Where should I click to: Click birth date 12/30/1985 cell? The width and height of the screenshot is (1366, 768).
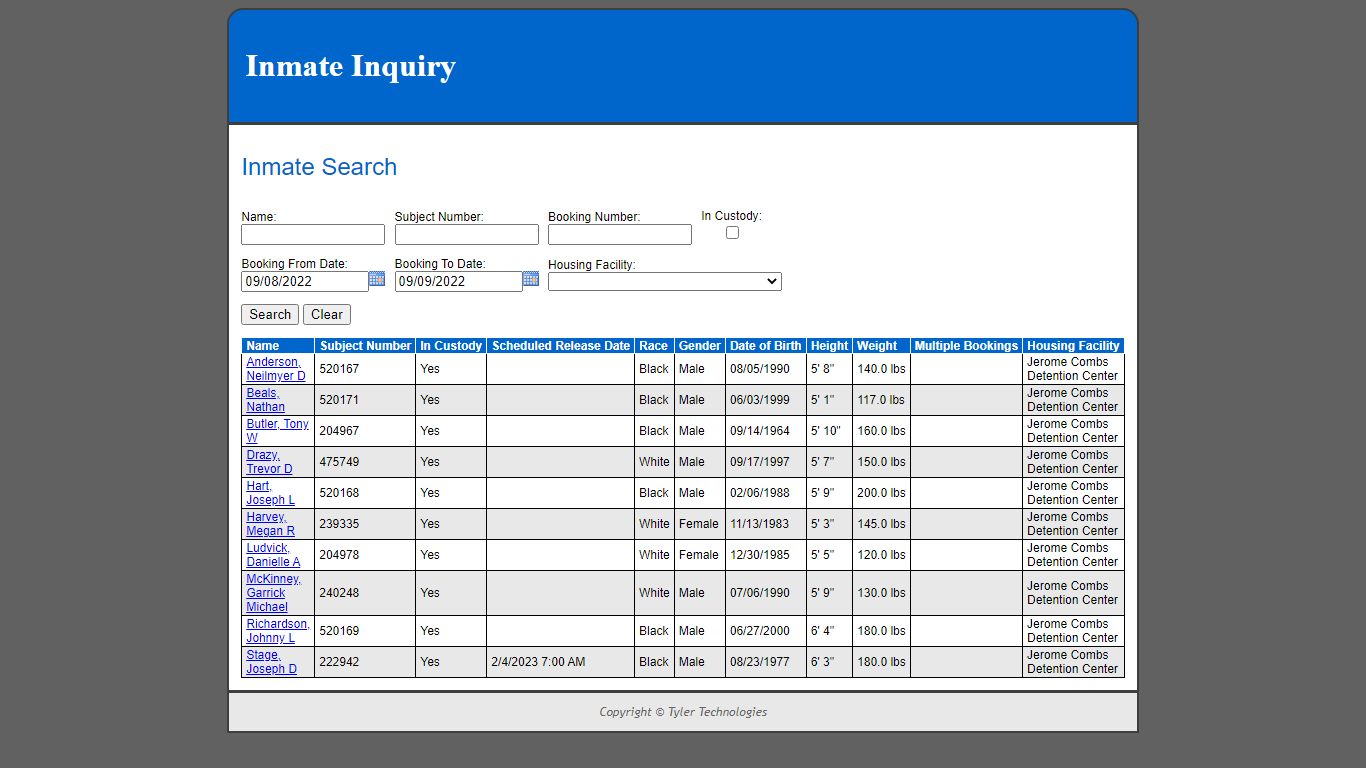766,555
